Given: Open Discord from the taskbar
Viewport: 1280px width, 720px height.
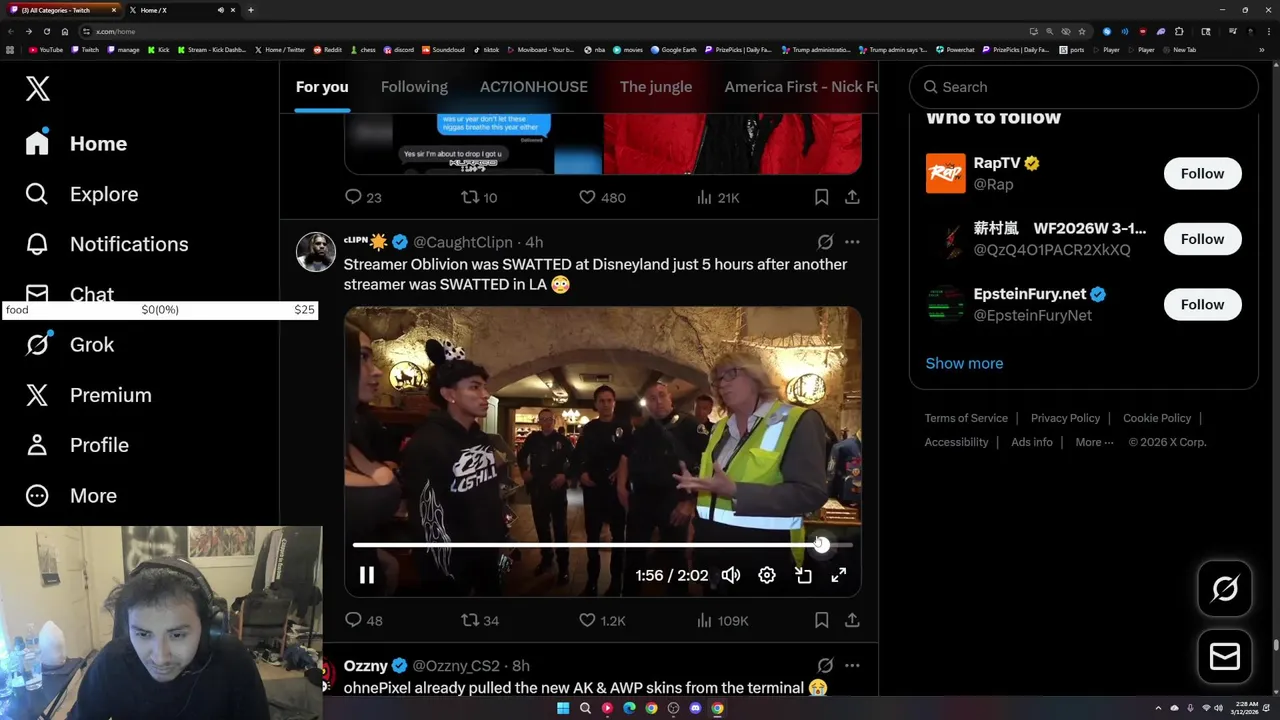Looking at the screenshot, I should coord(695,708).
